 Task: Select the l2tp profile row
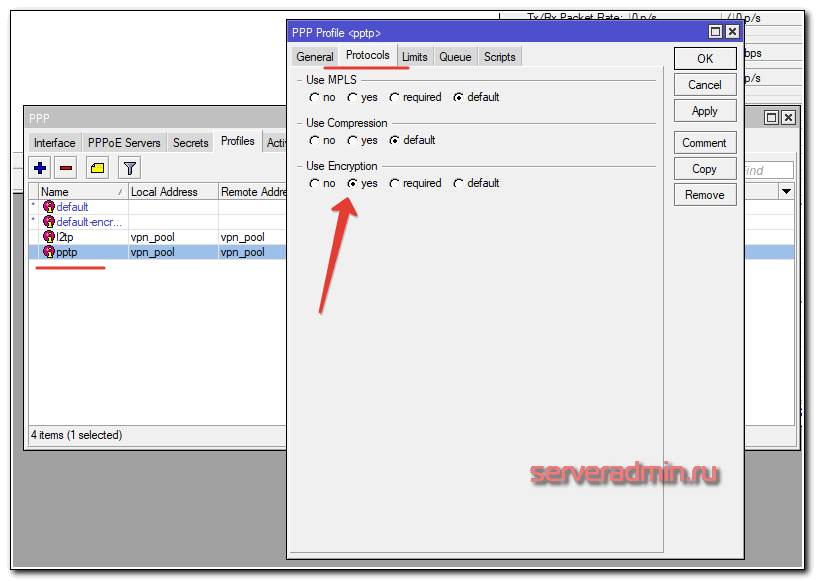[158, 237]
